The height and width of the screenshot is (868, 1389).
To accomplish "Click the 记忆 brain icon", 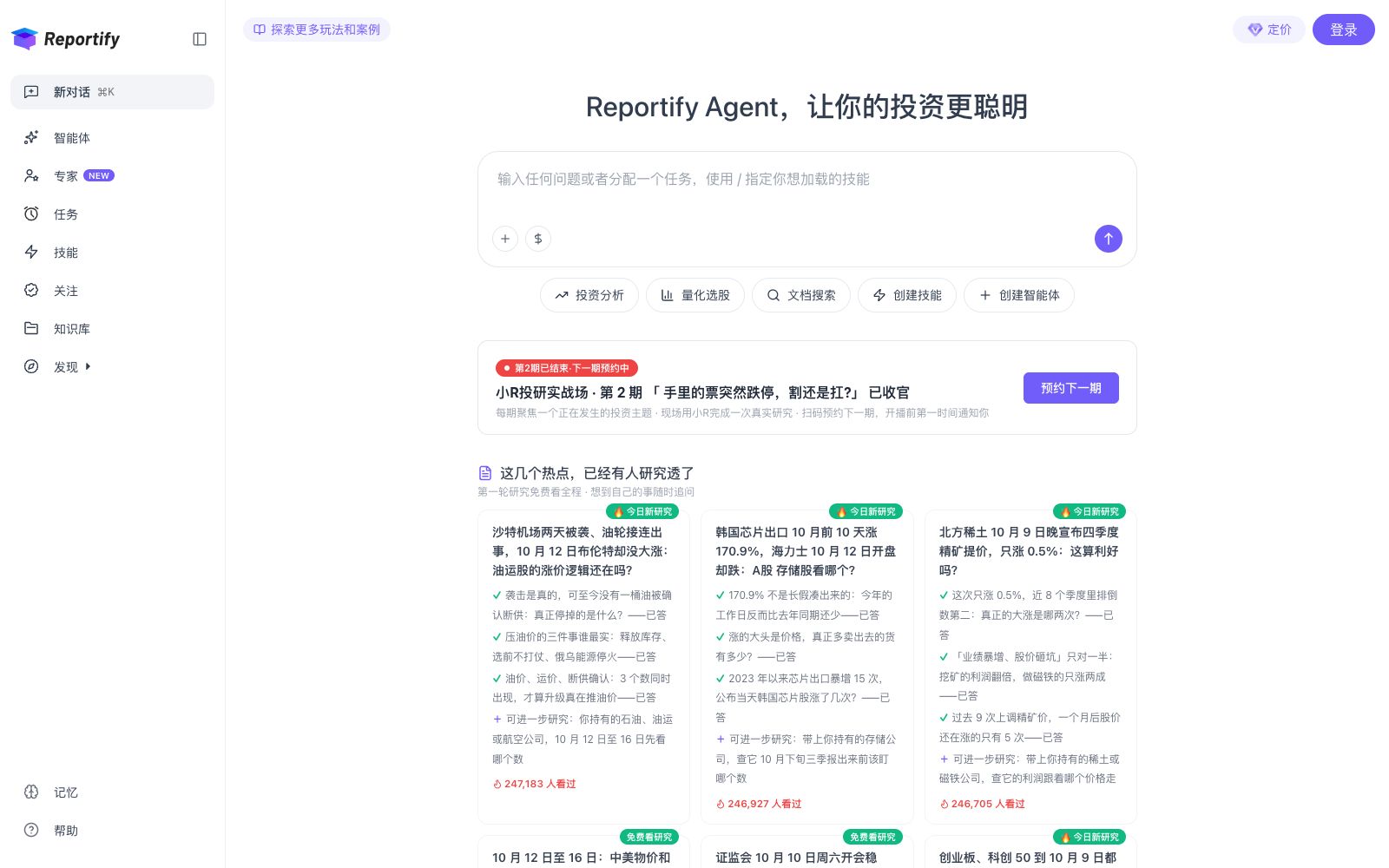I will click(31, 792).
